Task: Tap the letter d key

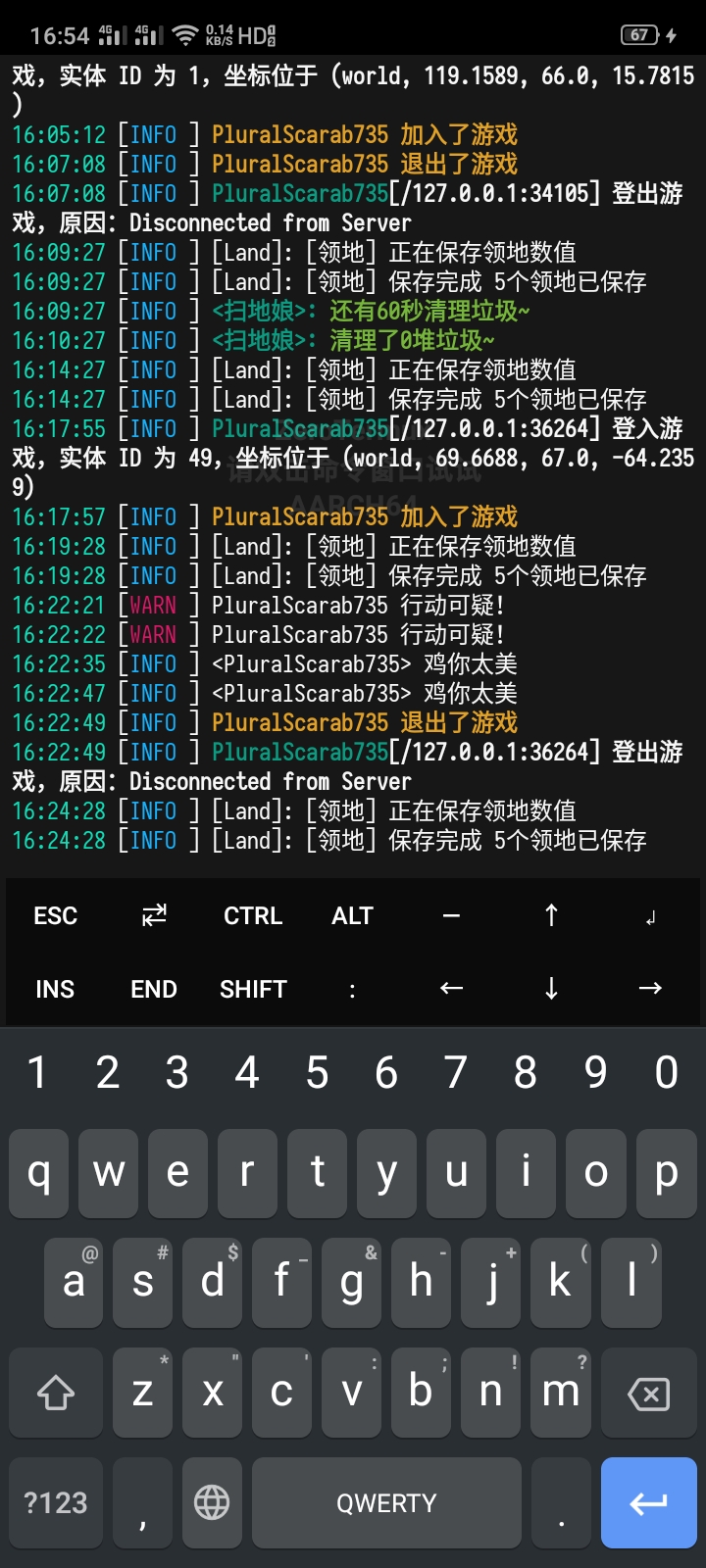Action: coord(212,1283)
